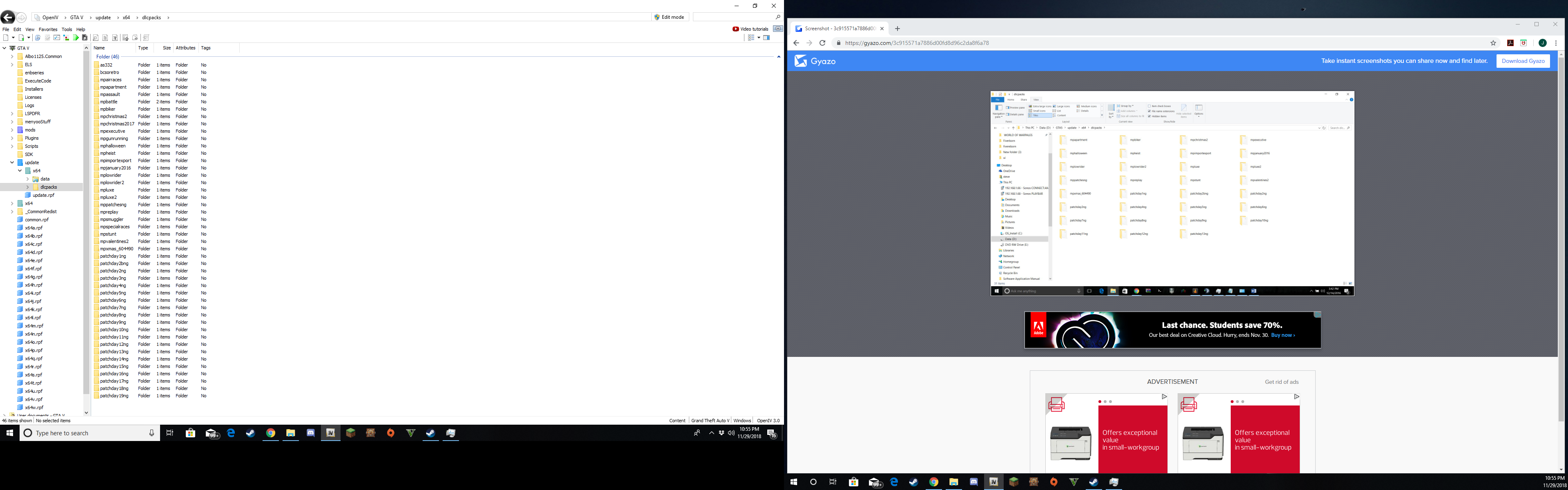The height and width of the screenshot is (490, 1568).
Task: Click the Import file icon with green arrow
Action: pyautogui.click(x=21, y=38)
